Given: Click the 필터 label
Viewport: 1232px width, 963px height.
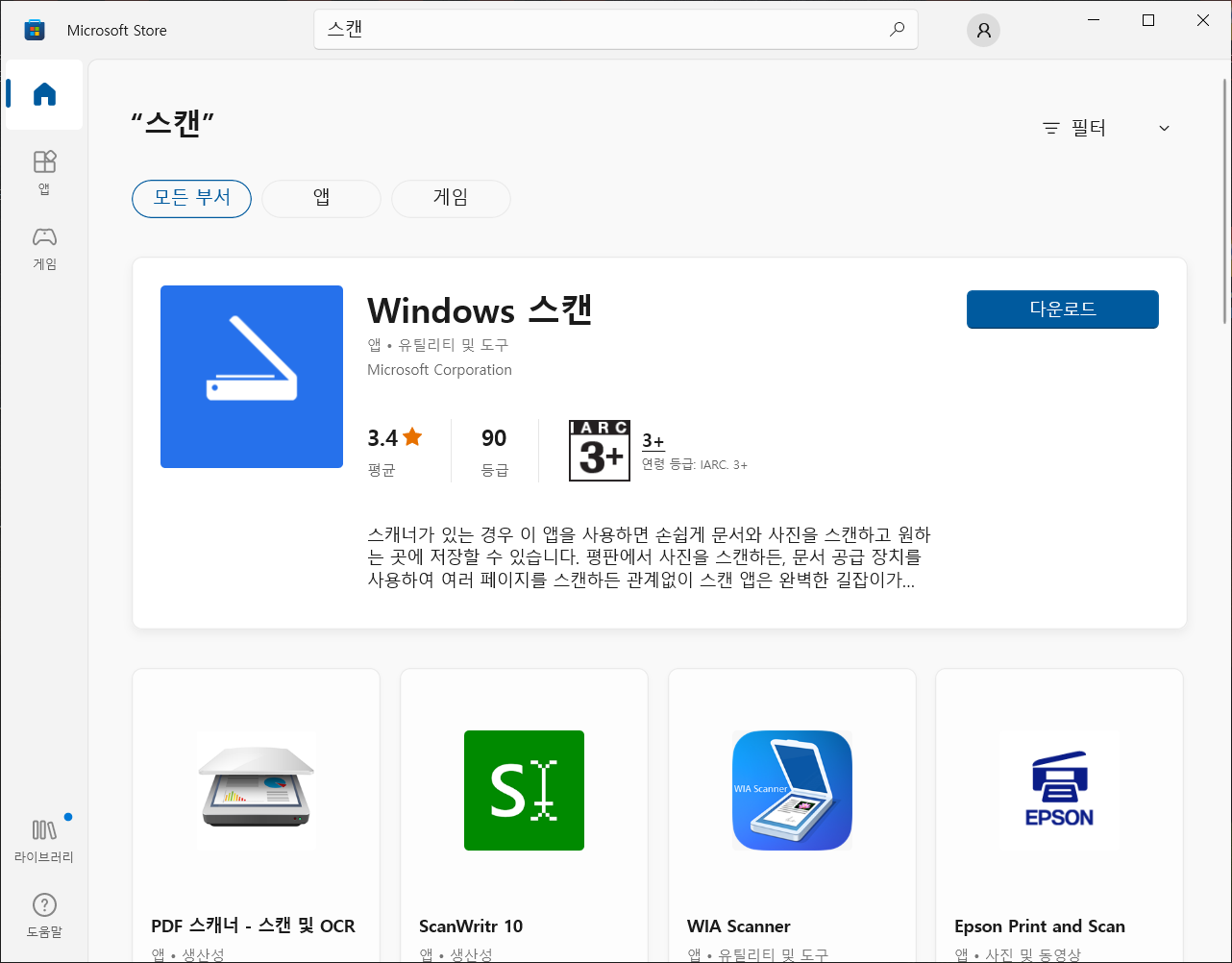Looking at the screenshot, I should click(x=1089, y=128).
